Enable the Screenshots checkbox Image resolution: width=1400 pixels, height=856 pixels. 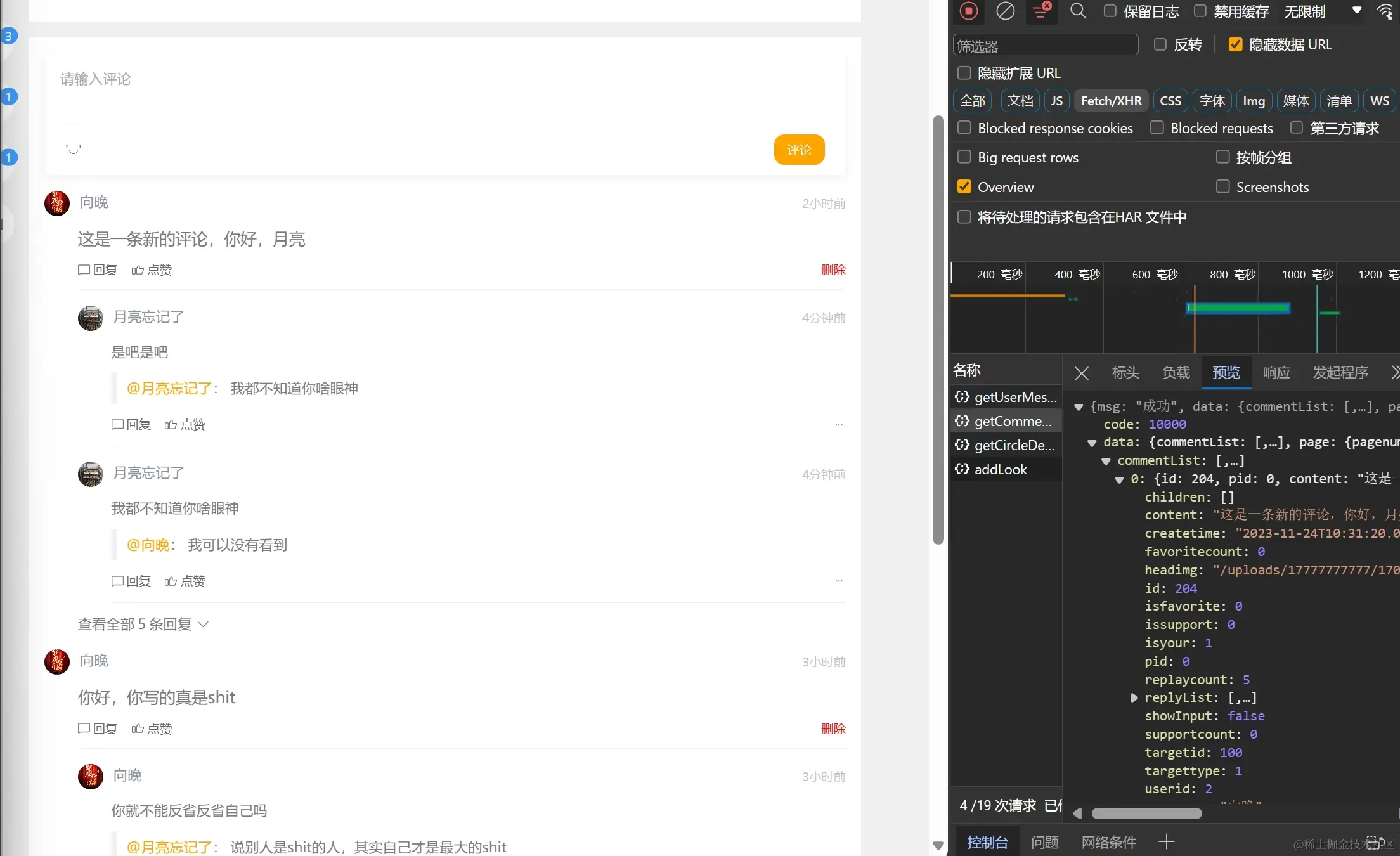1222,186
